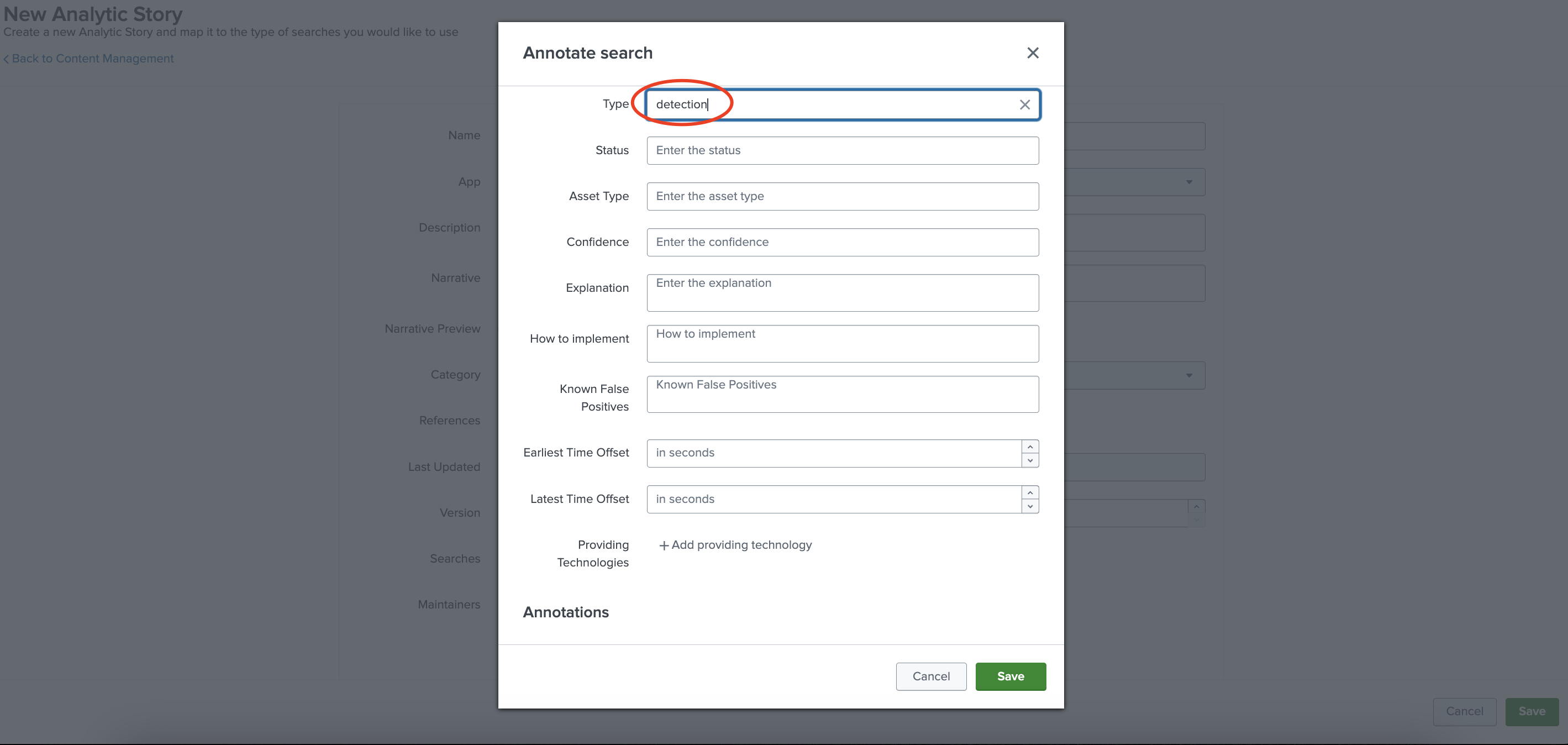Screen dimensions: 1568x745
Task: Click Add providing technology link
Action: 735,545
